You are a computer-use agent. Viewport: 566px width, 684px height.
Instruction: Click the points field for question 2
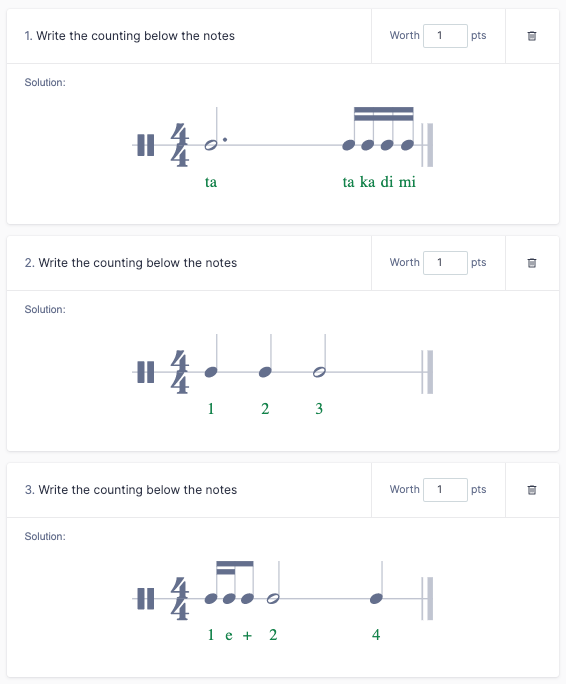coord(445,263)
